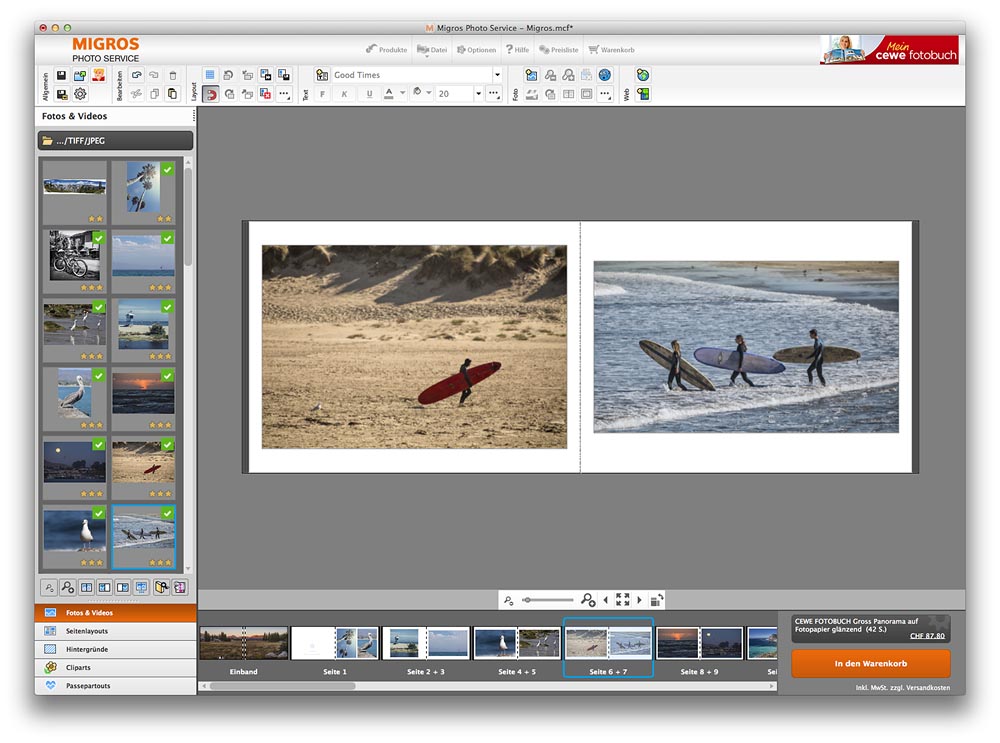Click the globe icon in Foto toolbar
The image size is (1000, 743).
tap(605, 75)
